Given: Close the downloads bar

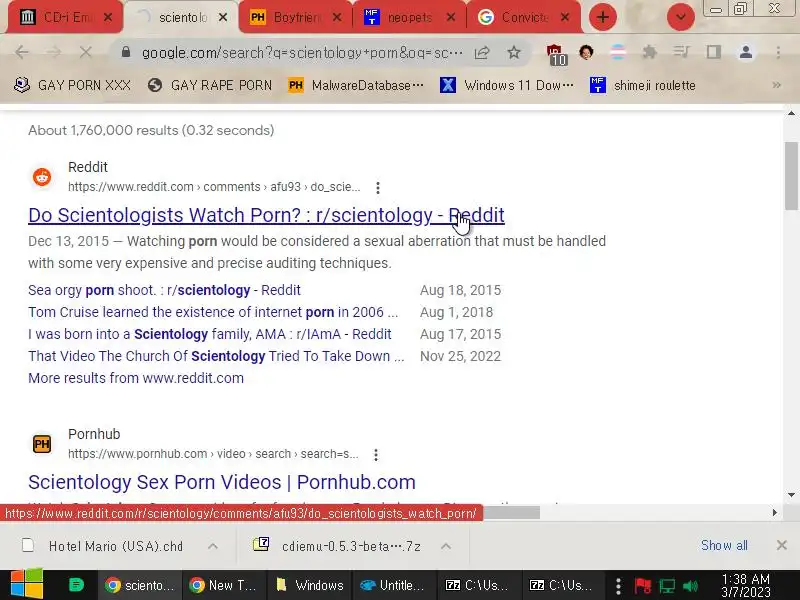Looking at the screenshot, I should point(781,545).
